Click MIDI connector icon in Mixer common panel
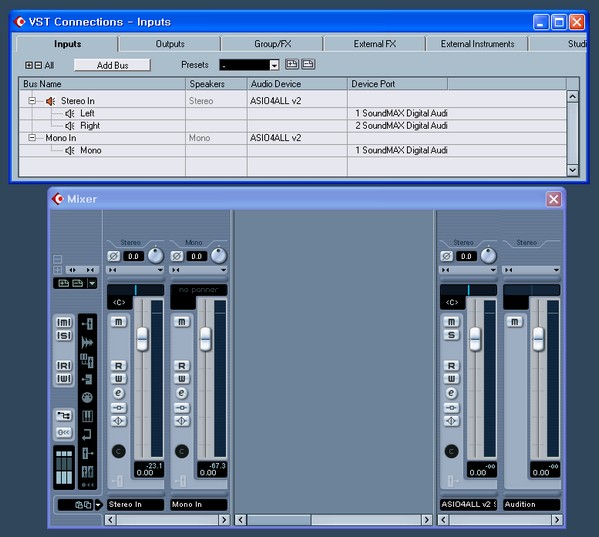This screenshot has height=537, width=599. 87,398
